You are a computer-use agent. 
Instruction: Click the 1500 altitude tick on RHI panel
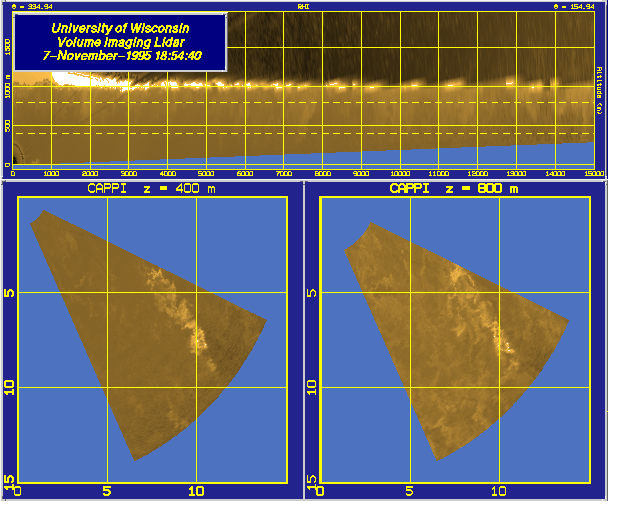click(x=7, y=47)
